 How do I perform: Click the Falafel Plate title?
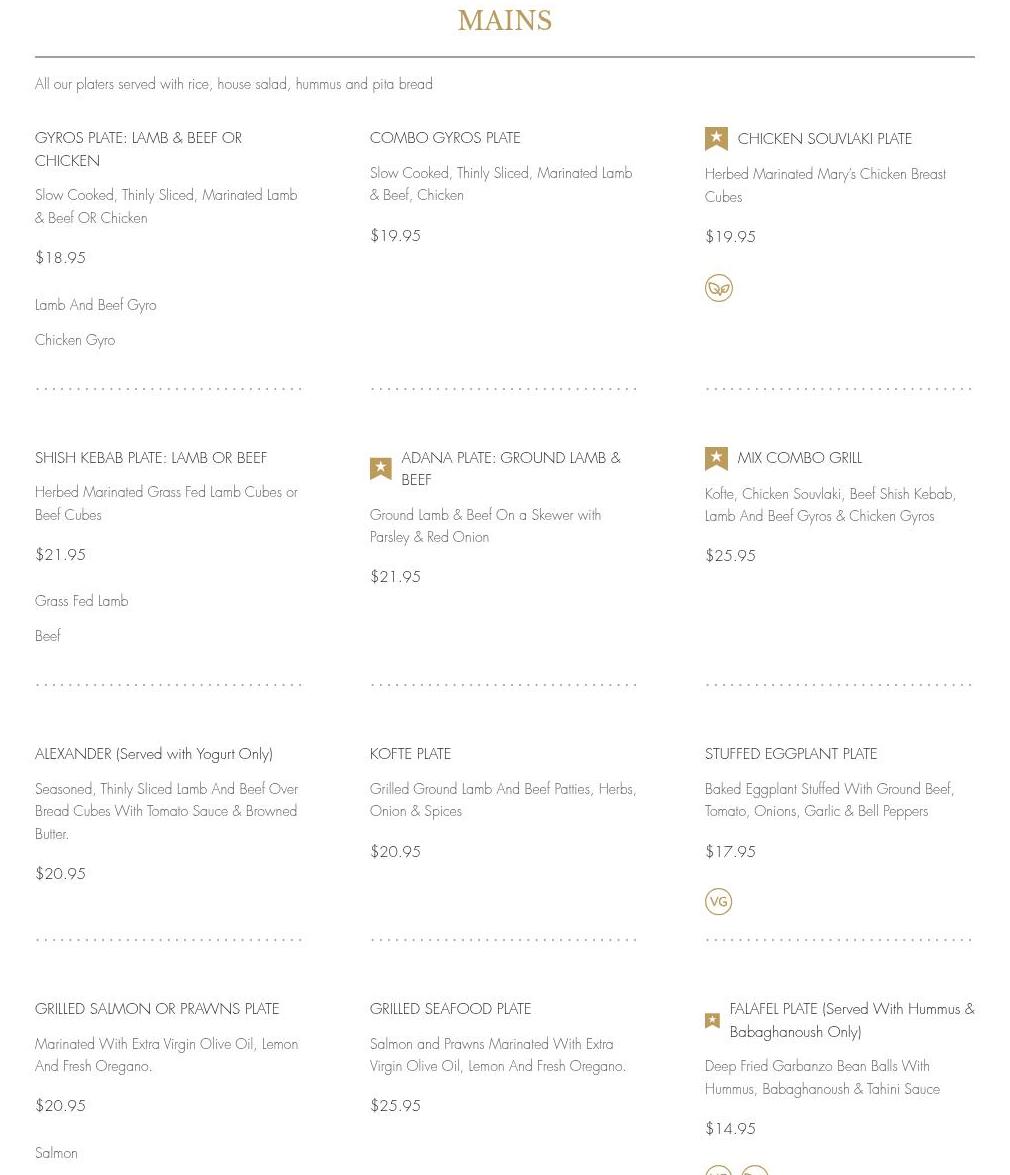pyautogui.click(x=851, y=1020)
